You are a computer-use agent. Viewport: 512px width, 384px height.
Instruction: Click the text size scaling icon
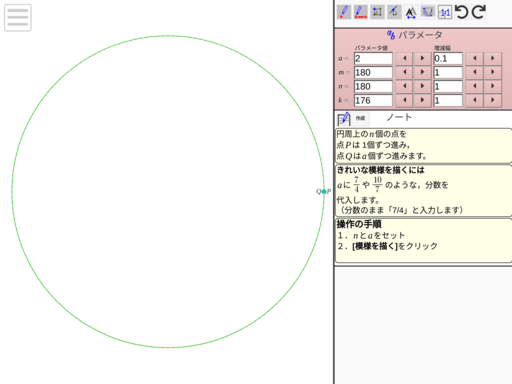(x=411, y=12)
